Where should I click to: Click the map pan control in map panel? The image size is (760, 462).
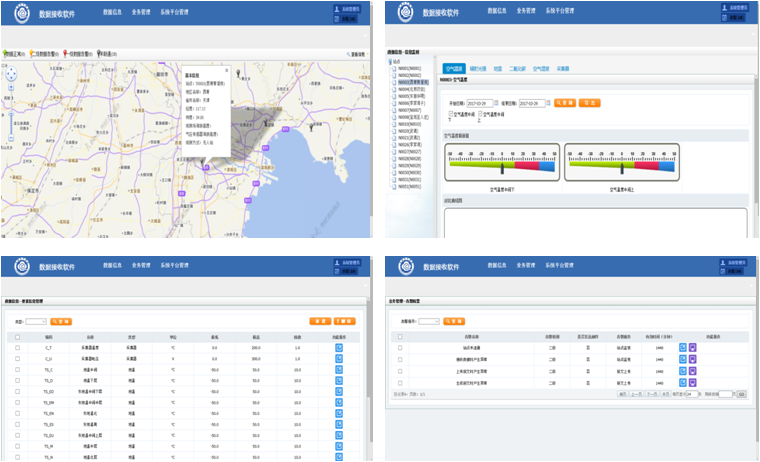click(11, 74)
